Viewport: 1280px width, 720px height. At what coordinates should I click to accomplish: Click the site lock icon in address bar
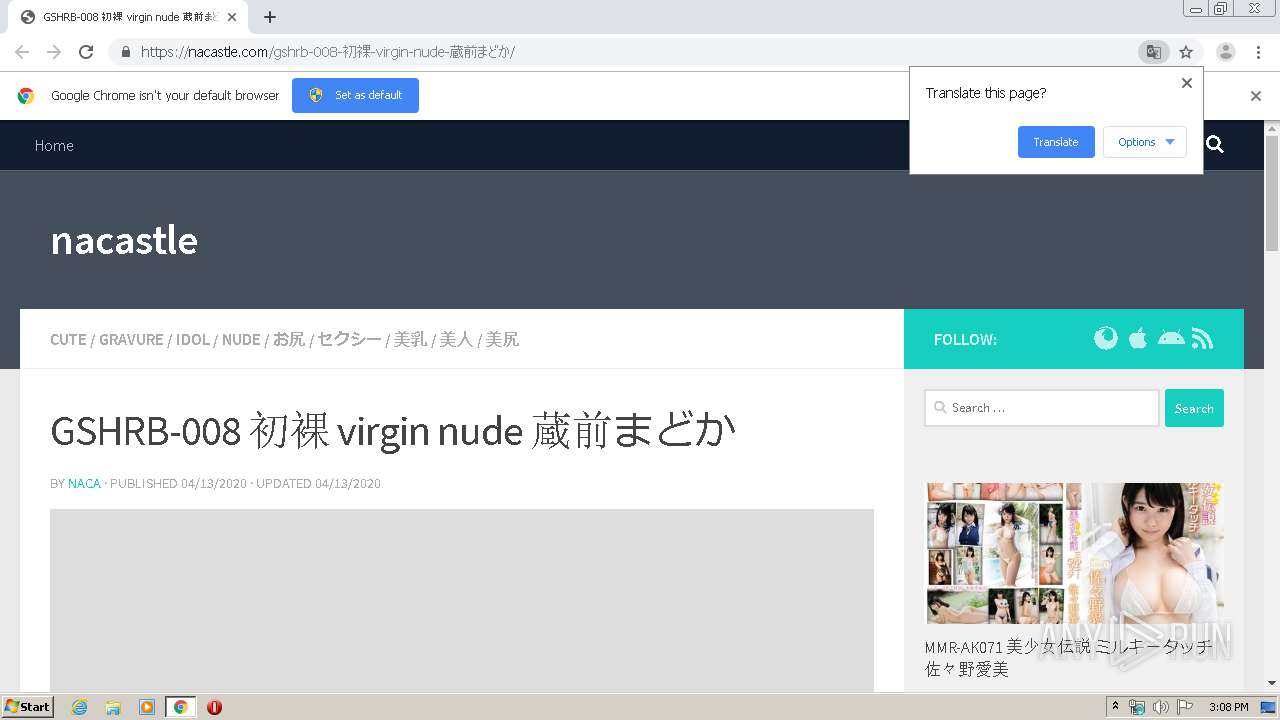(126, 52)
